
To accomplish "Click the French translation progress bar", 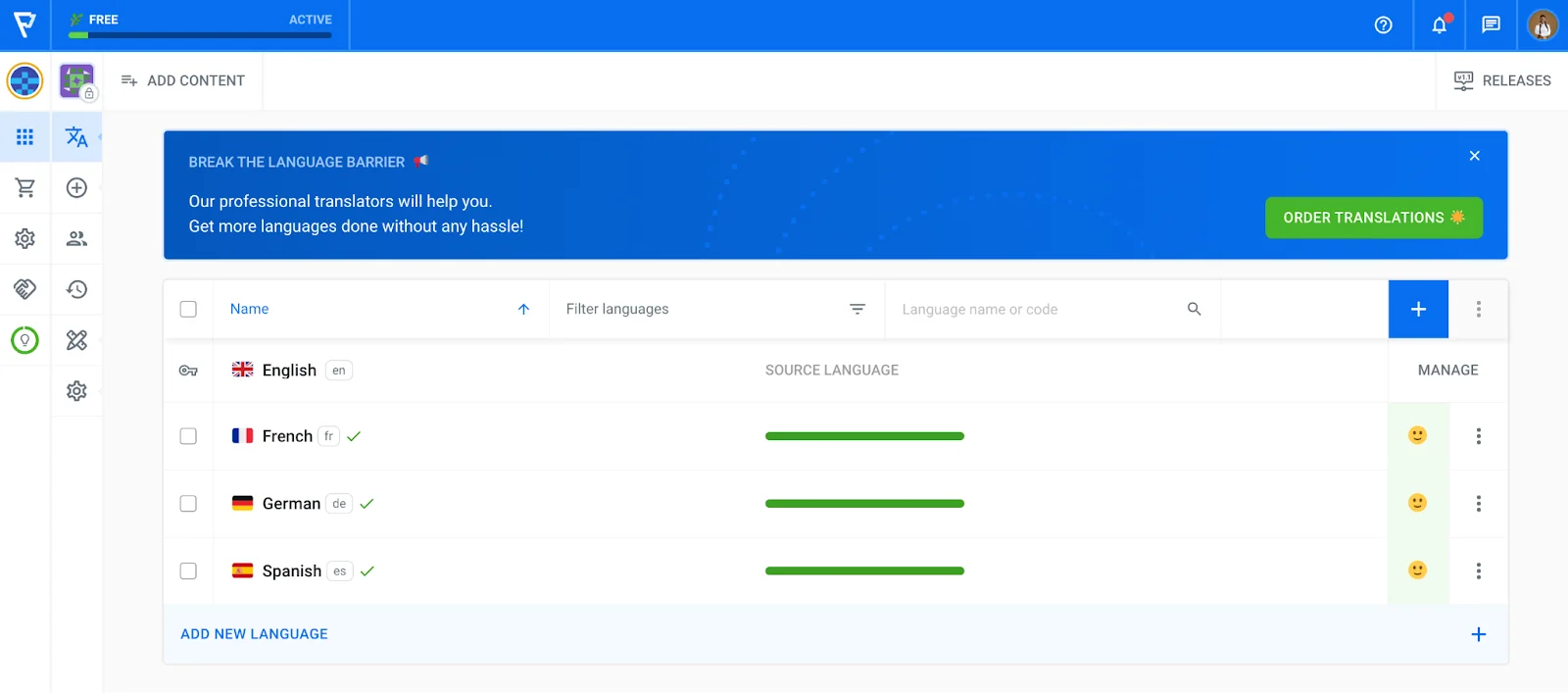I will (864, 436).
